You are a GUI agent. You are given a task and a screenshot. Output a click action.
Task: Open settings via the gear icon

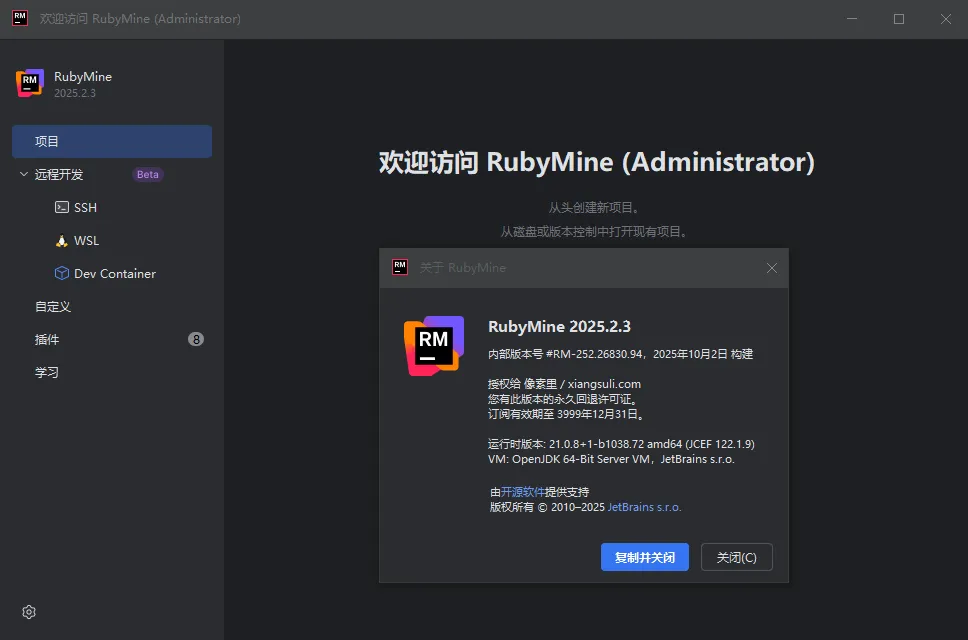29,612
